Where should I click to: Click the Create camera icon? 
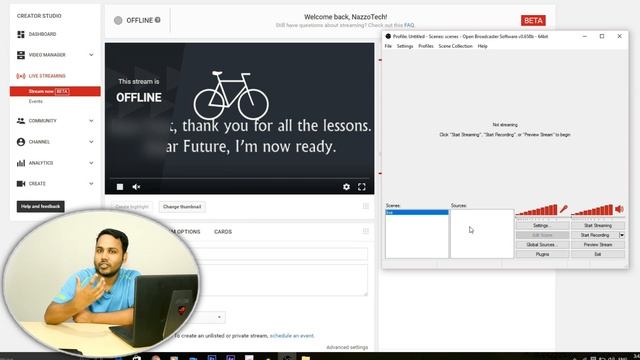click(x=21, y=184)
